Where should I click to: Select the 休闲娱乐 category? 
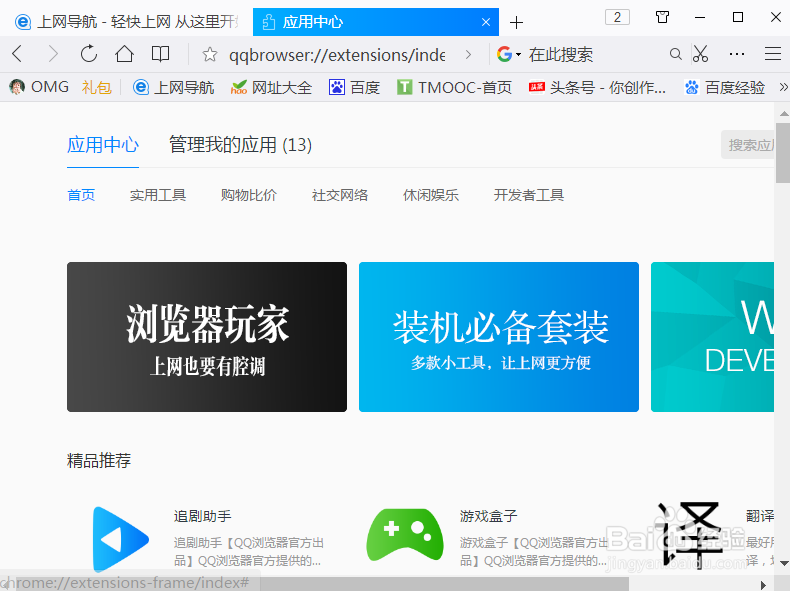431,195
